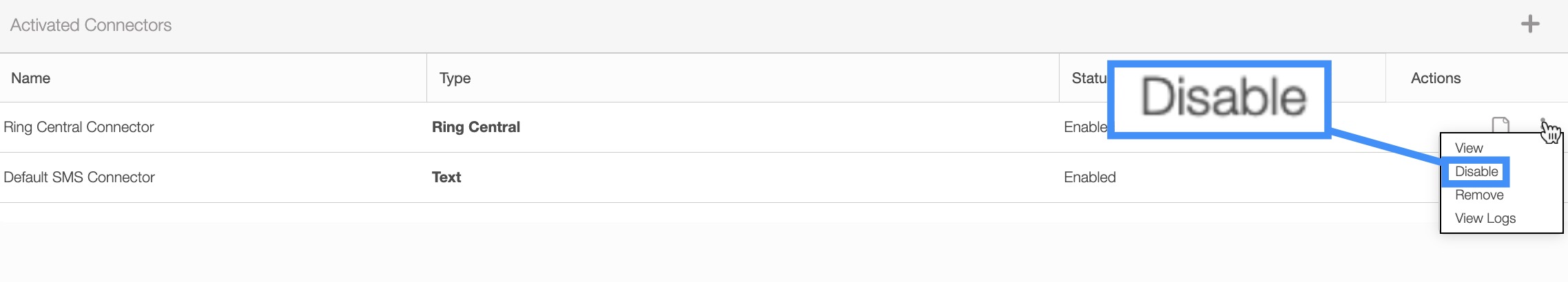Select View from the context menu
This screenshot has height=282, width=1568.
[x=1469, y=148]
